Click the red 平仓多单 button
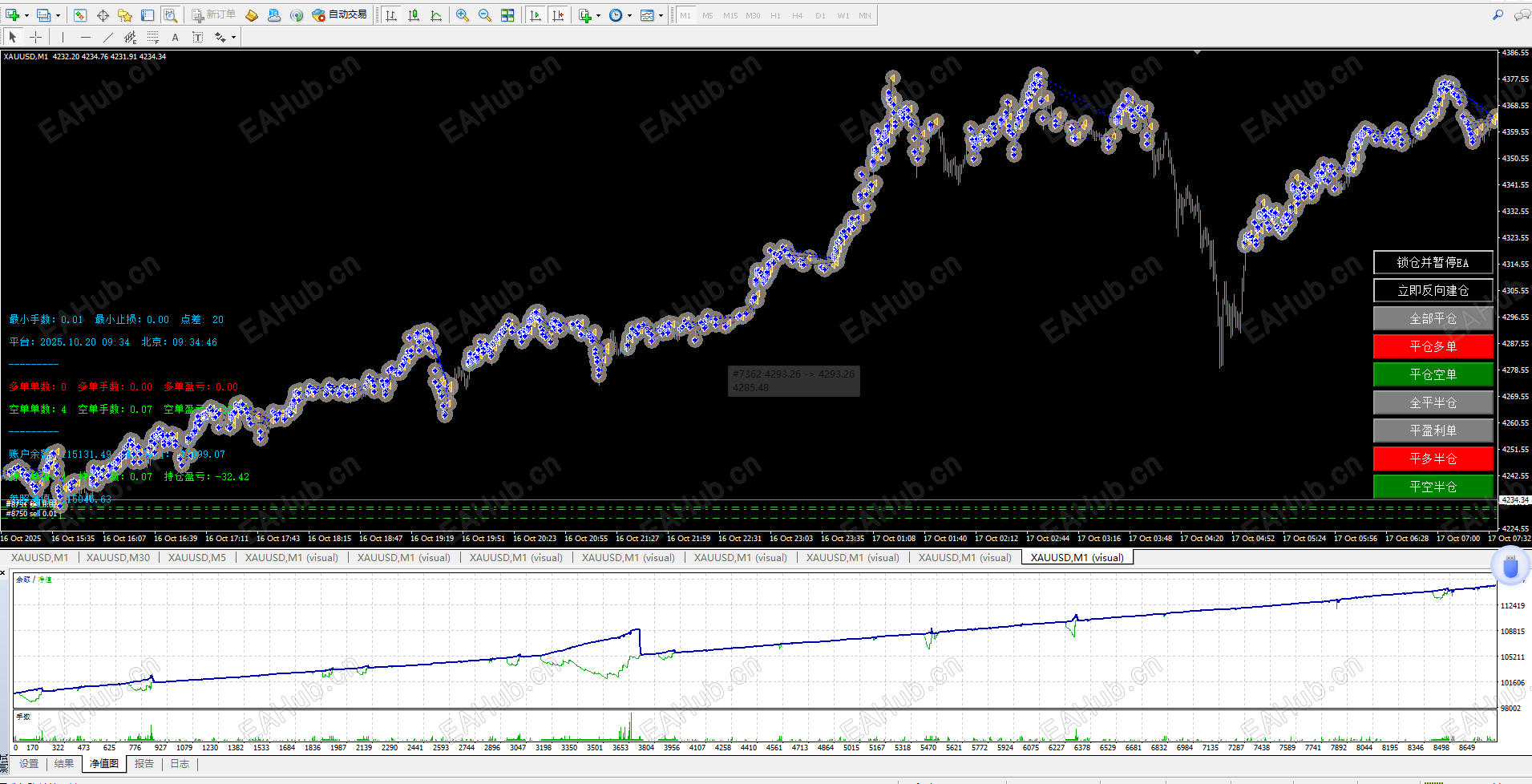The image size is (1532, 784). (1433, 346)
